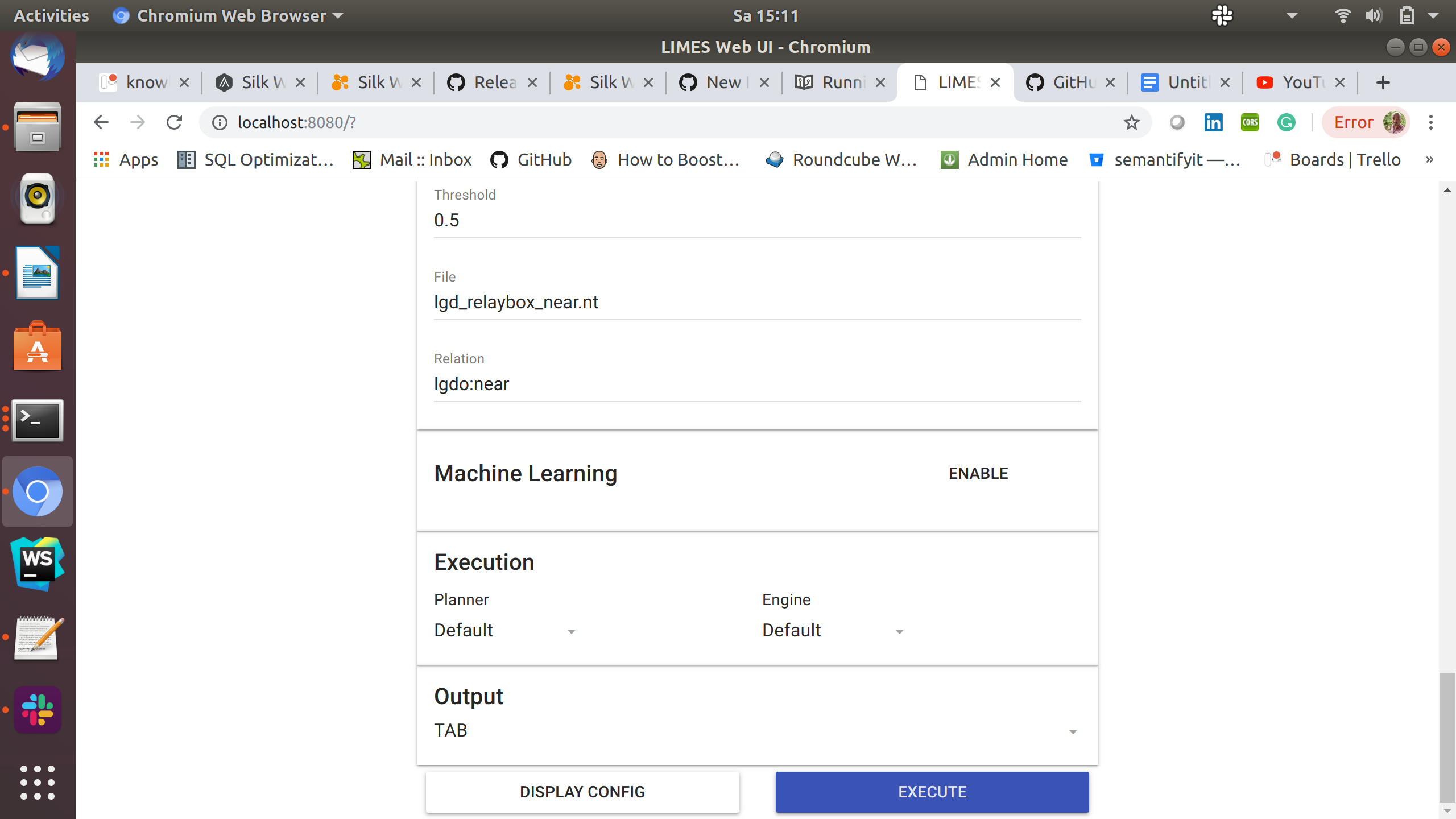
Task: Open Slack from the dock
Action: pos(36,710)
